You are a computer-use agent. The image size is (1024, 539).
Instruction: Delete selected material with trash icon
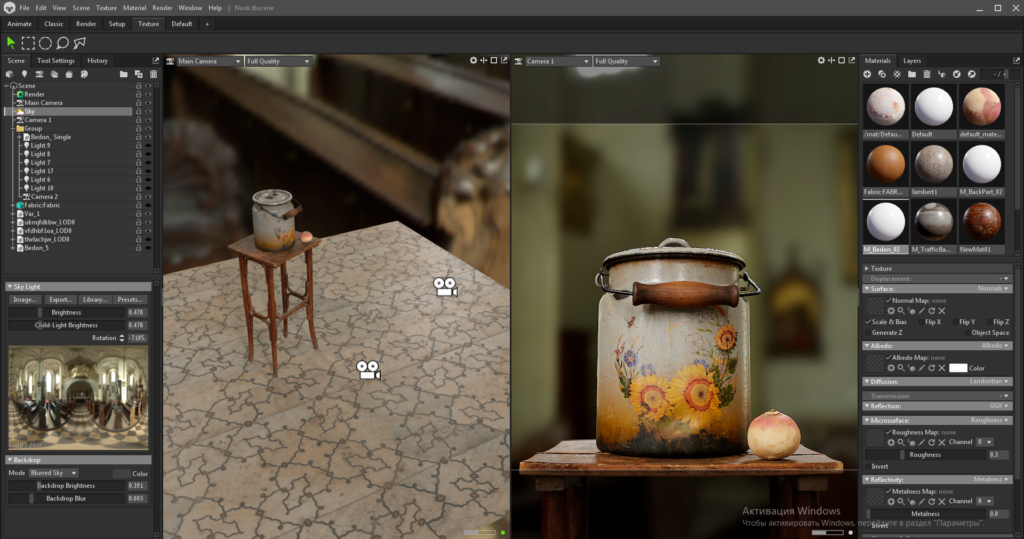click(x=927, y=74)
